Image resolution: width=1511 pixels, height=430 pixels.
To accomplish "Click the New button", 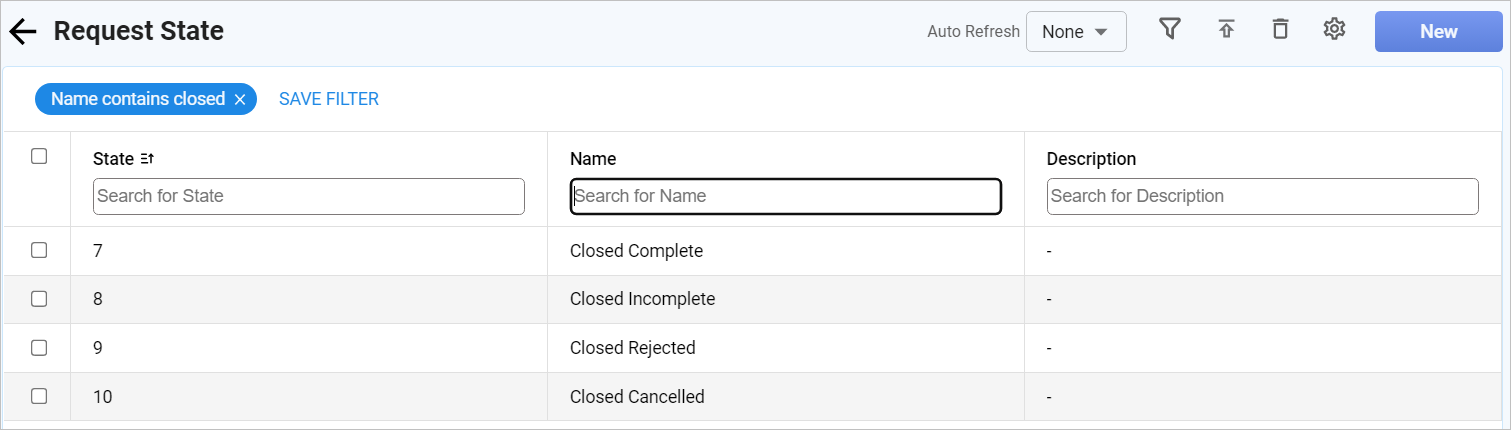I will click(1438, 31).
